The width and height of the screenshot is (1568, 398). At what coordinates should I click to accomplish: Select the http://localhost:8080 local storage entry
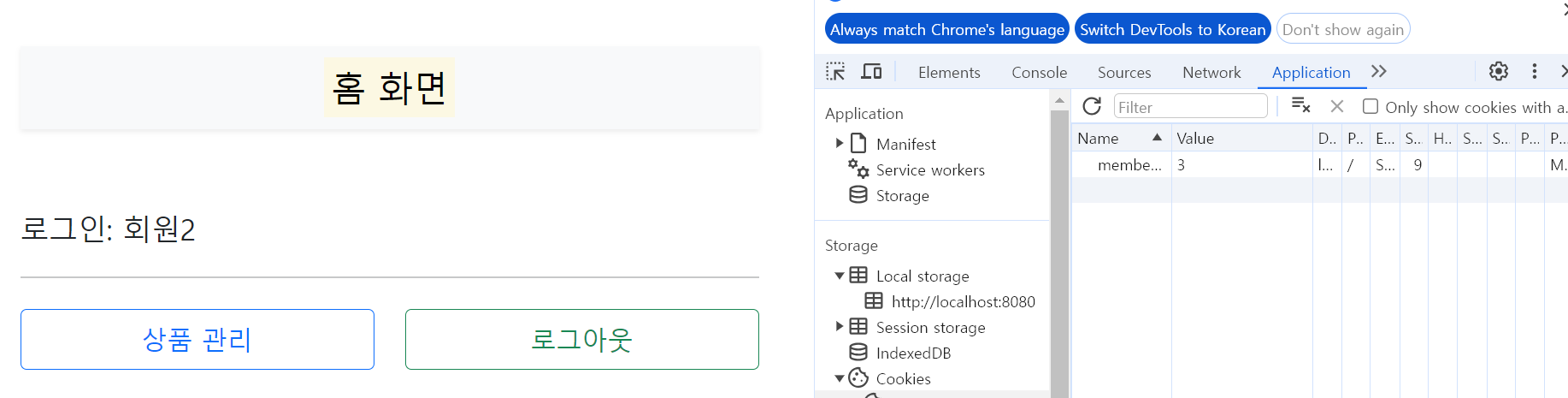click(x=963, y=301)
